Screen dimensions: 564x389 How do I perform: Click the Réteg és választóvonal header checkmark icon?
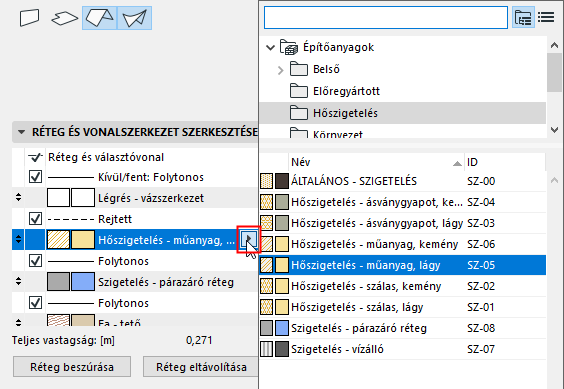(x=35, y=157)
